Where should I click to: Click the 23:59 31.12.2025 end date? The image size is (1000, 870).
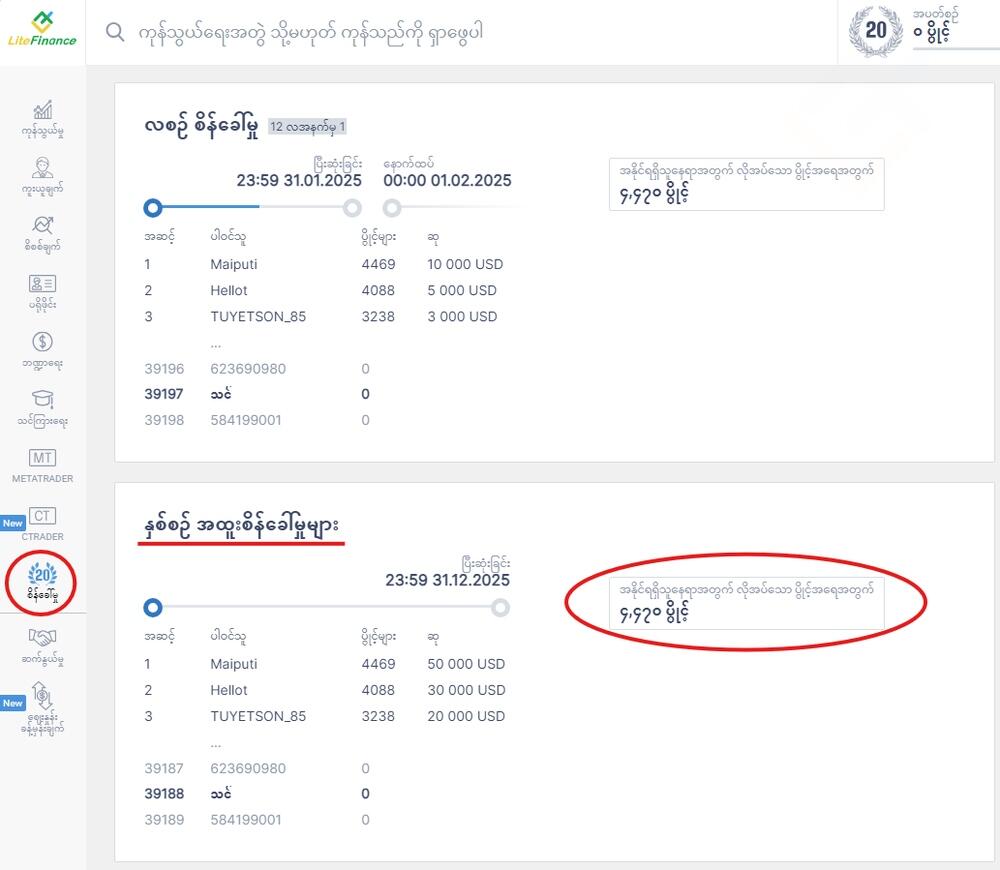pyautogui.click(x=447, y=580)
